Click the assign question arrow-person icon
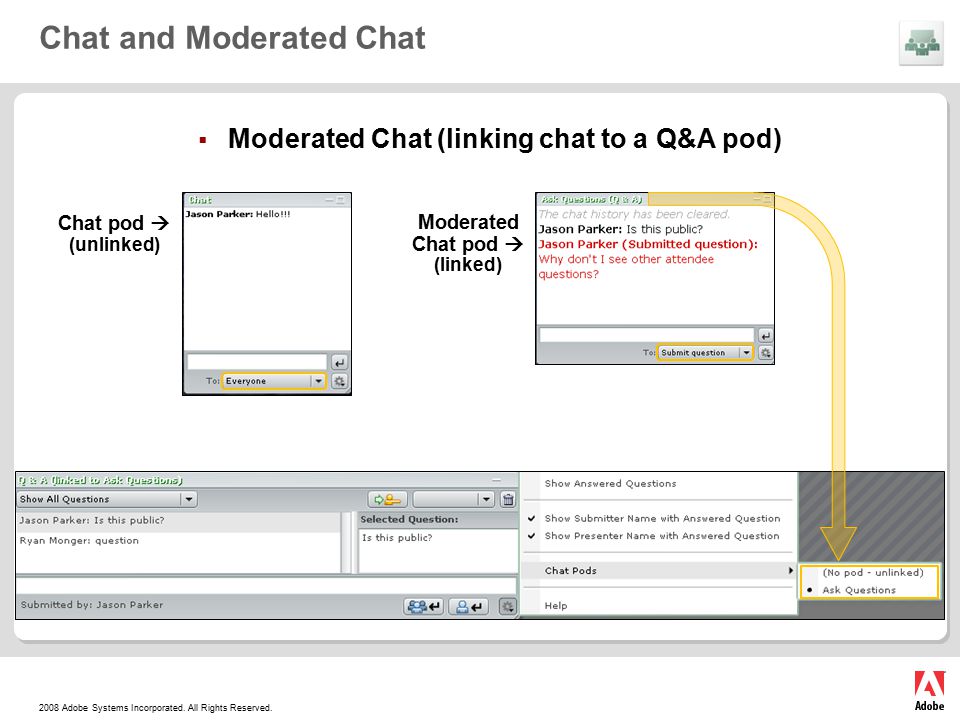This screenshot has height=720, width=960. (x=388, y=500)
